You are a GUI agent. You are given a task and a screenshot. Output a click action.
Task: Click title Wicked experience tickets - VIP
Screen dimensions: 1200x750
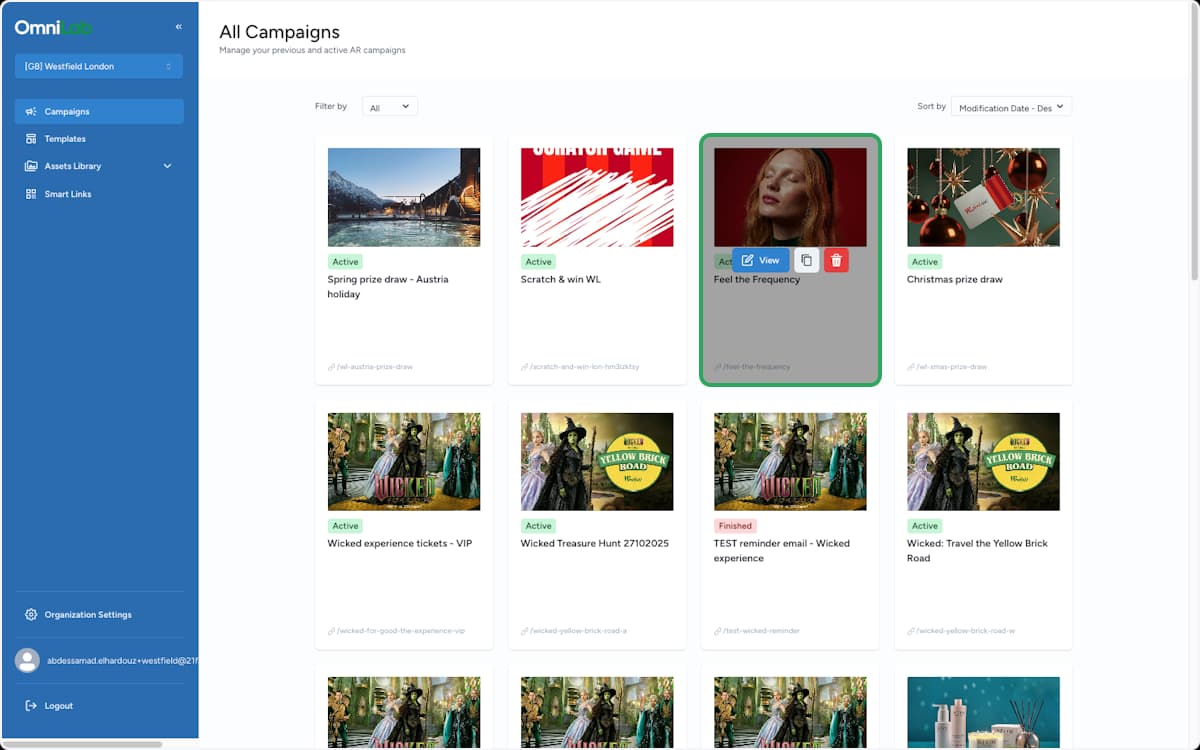point(400,543)
